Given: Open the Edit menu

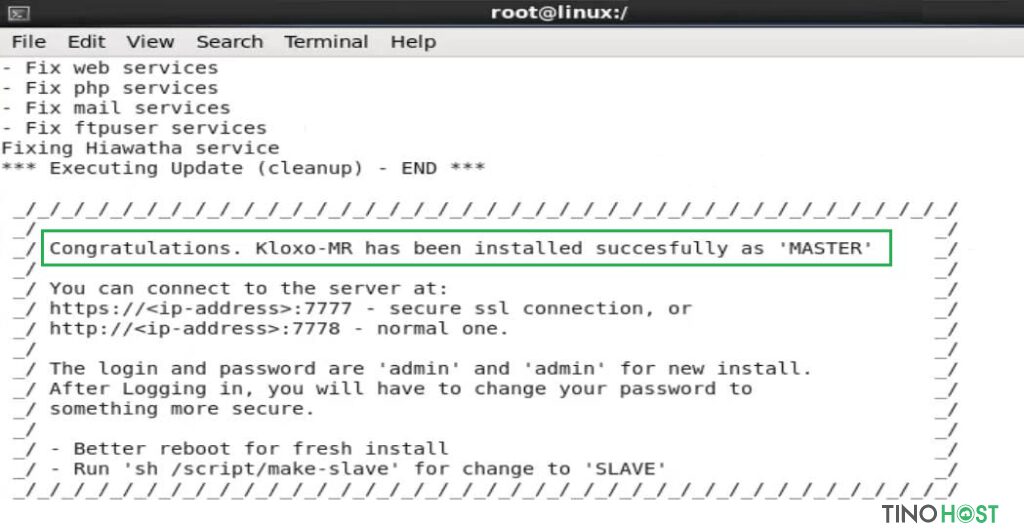Looking at the screenshot, I should pyautogui.click(x=87, y=42).
